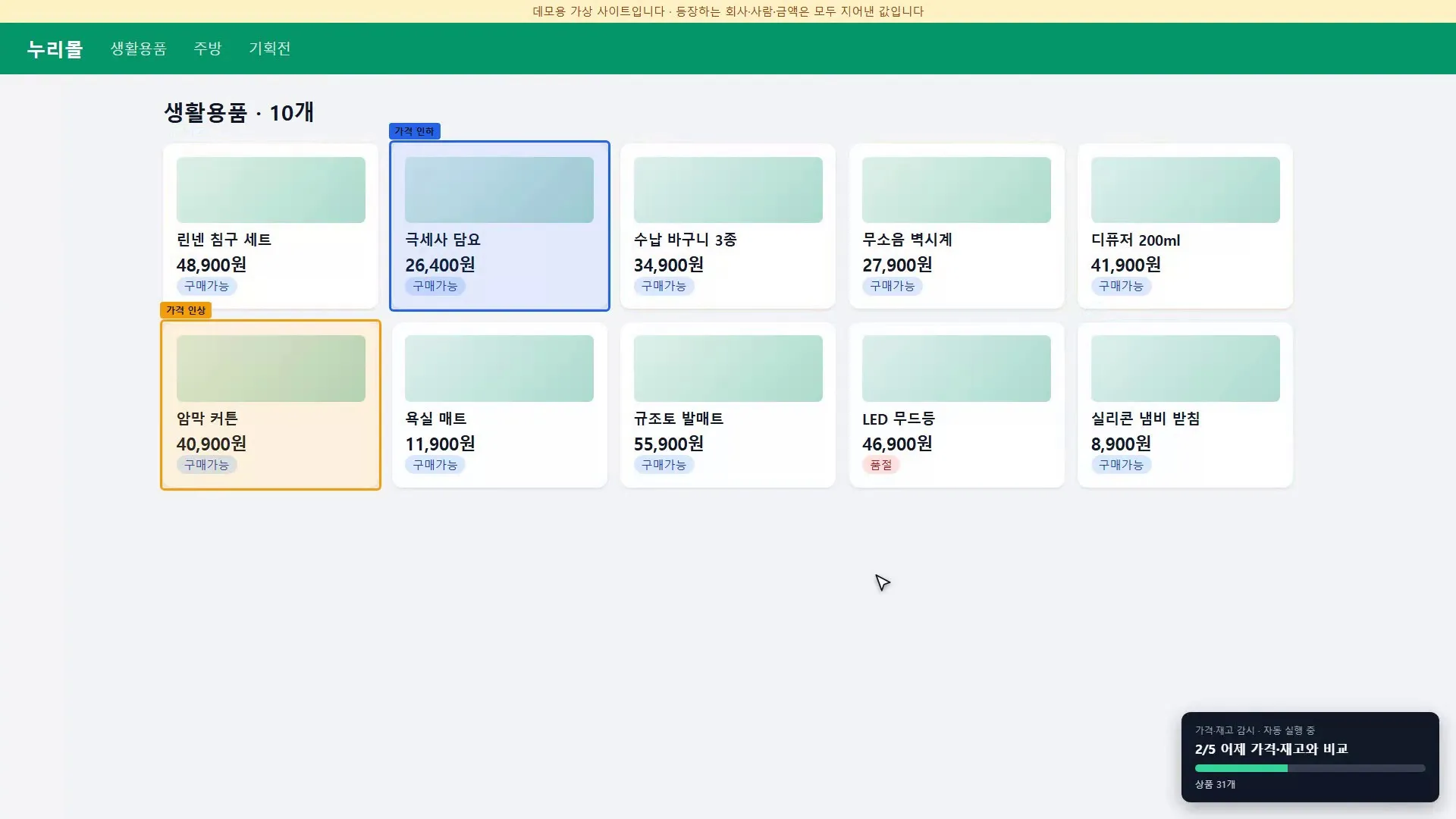Screen dimensions: 1456x819
Task: Open the LED 무드등 product thumbnail
Action: pos(956,369)
